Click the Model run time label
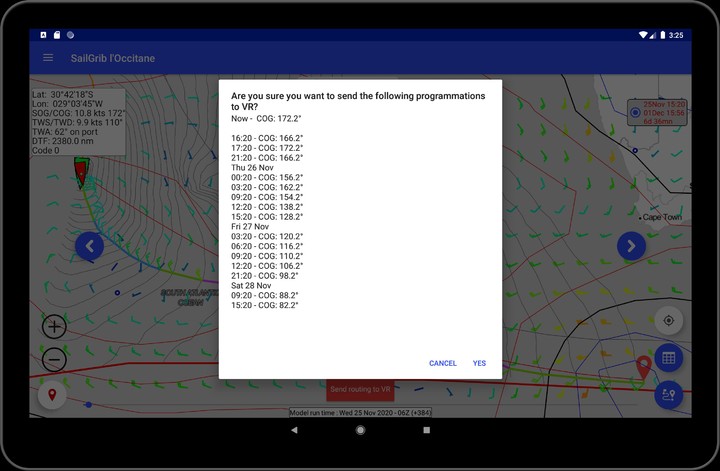This screenshot has height=471, width=720. 360,413
